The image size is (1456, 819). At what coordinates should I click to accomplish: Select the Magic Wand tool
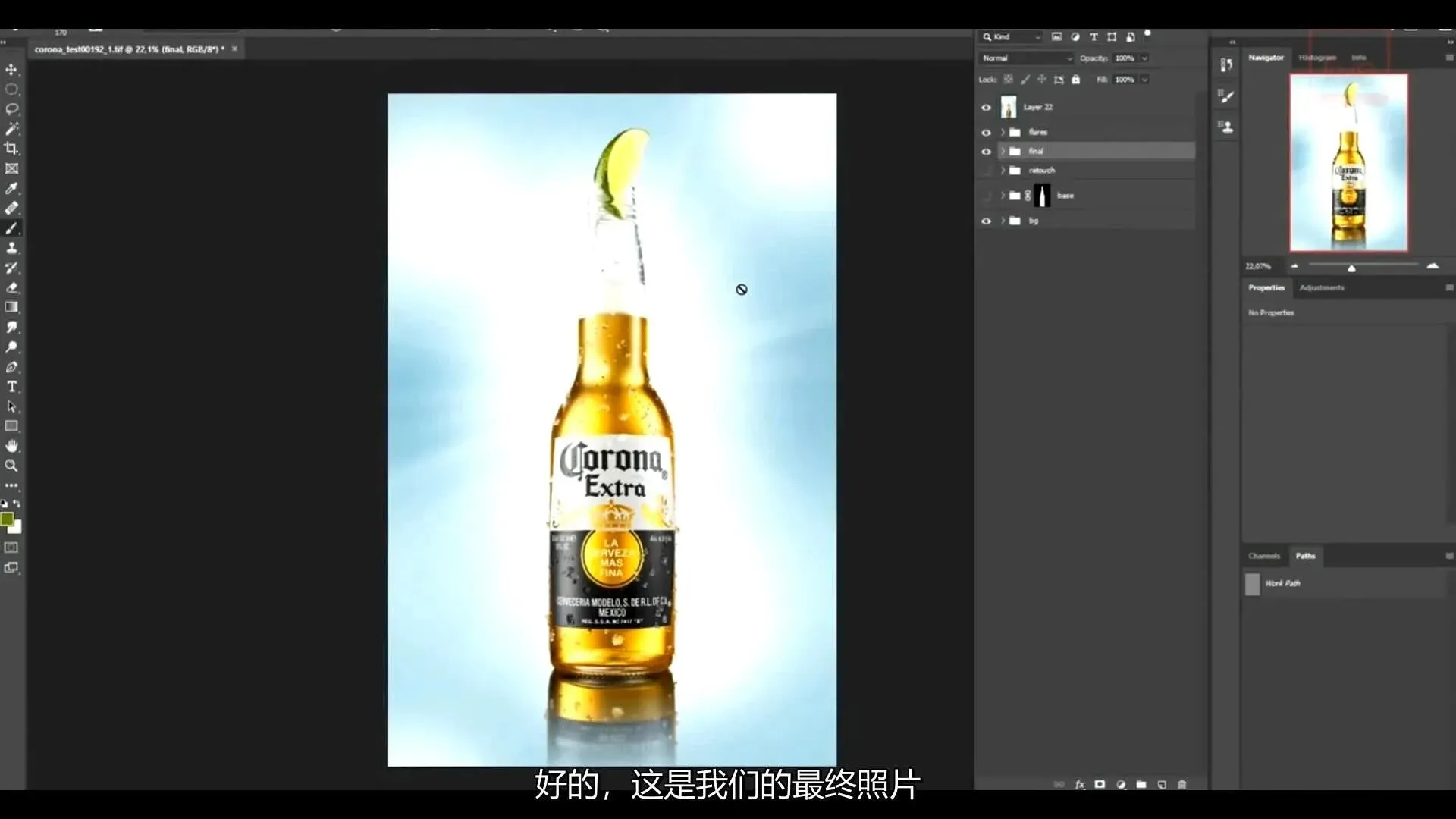[11, 129]
